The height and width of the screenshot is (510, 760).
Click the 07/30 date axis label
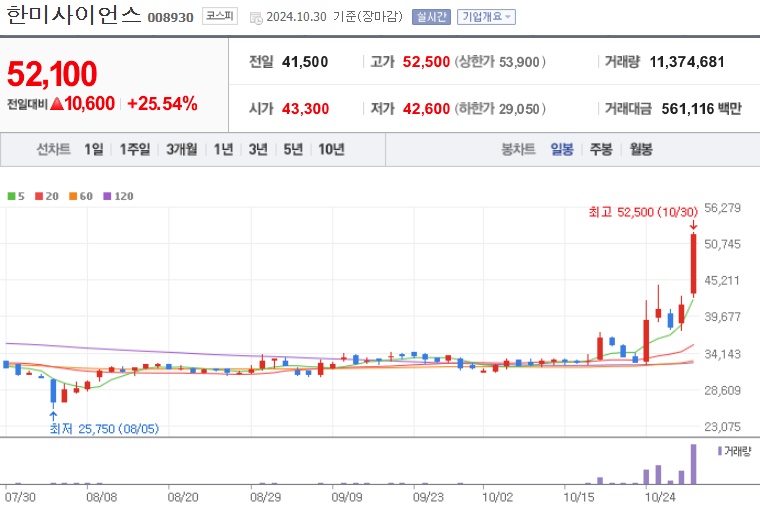click(20, 497)
